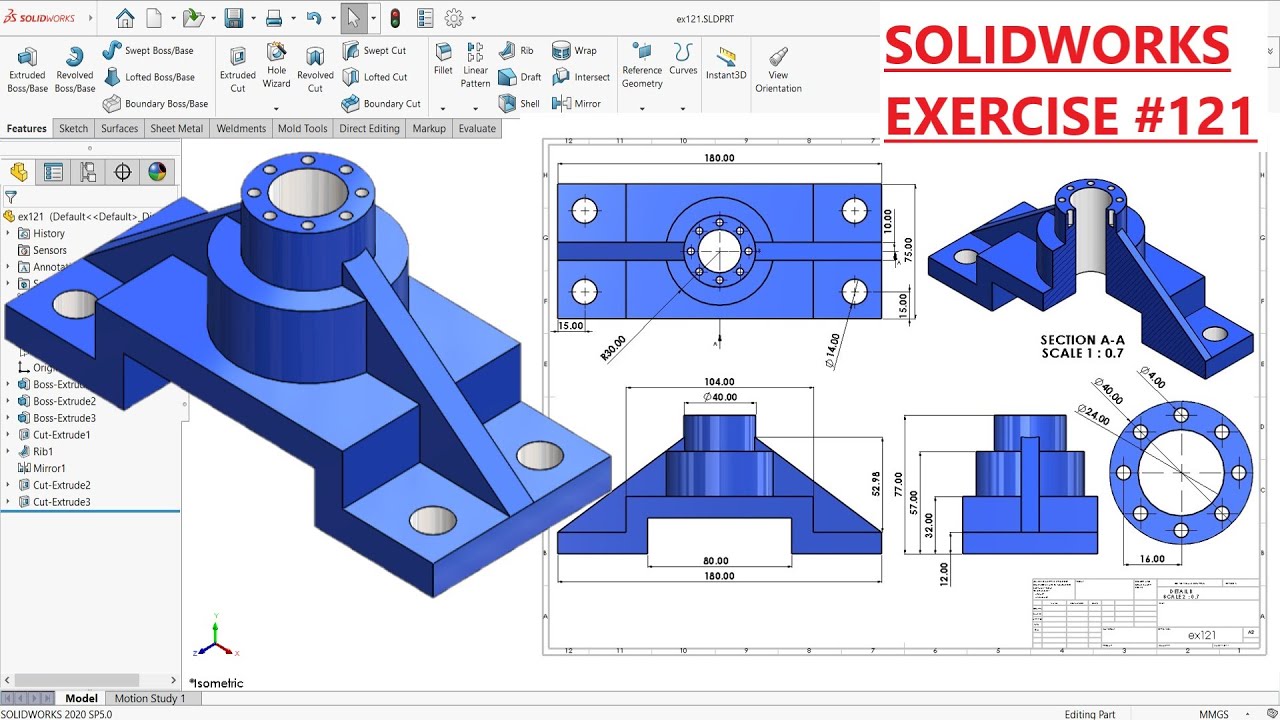Open dropdown arrow next to Options gear

click(473, 18)
